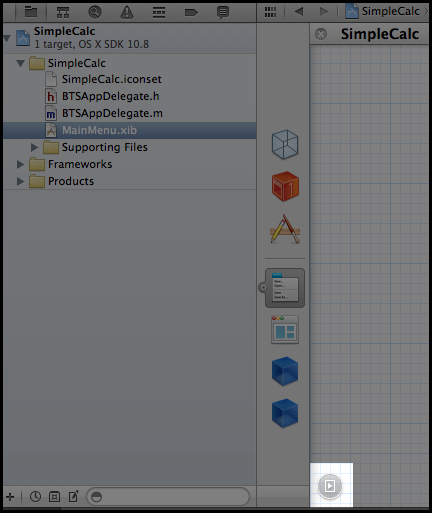Show related files grid icon
Viewport: 432px width, 513px height.
tap(270, 12)
